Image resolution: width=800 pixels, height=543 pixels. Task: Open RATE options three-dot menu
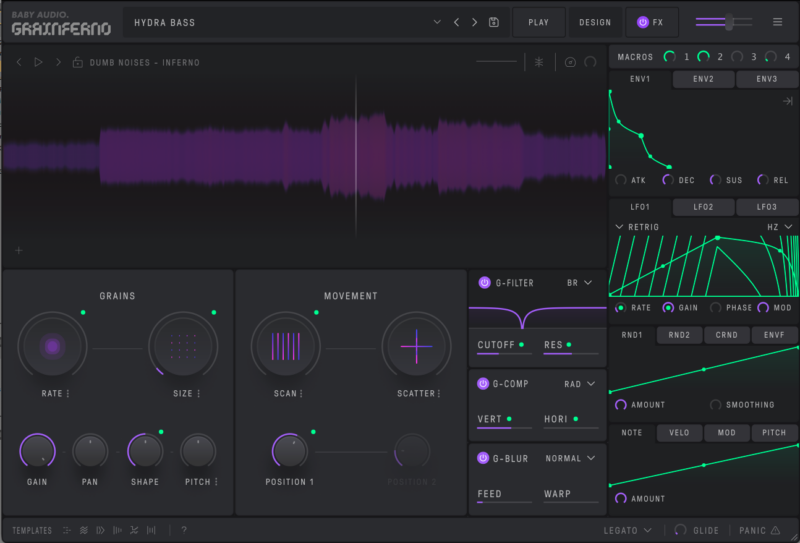pos(68,393)
